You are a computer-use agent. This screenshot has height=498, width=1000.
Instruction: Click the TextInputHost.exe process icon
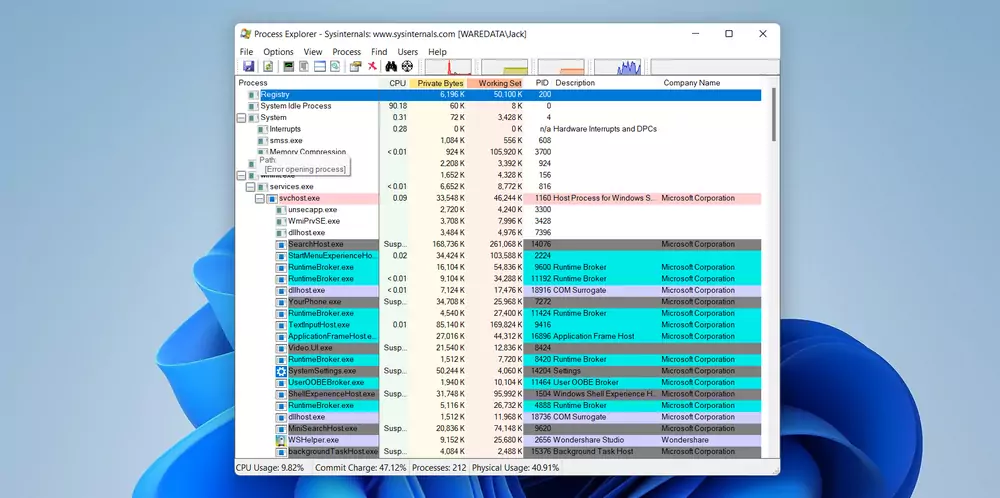click(281, 325)
